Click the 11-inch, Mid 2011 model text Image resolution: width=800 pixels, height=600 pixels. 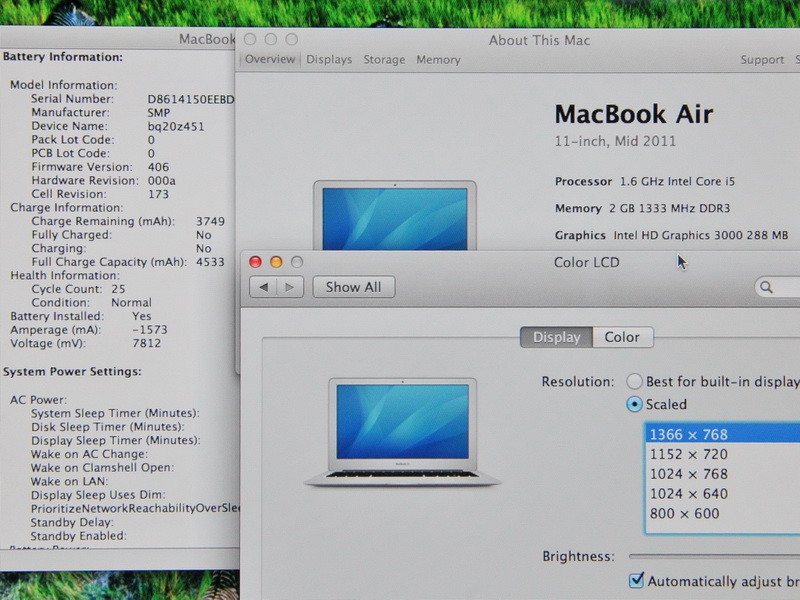coord(615,141)
